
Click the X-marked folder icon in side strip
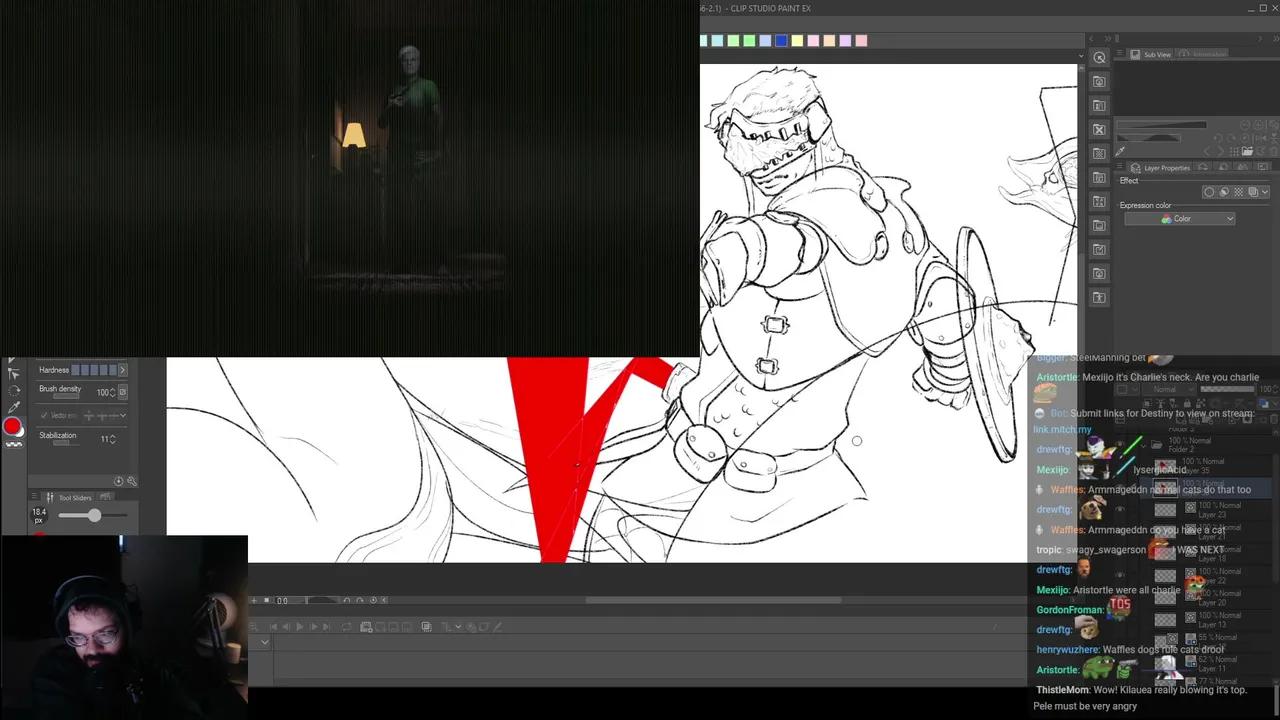pos(1099,129)
